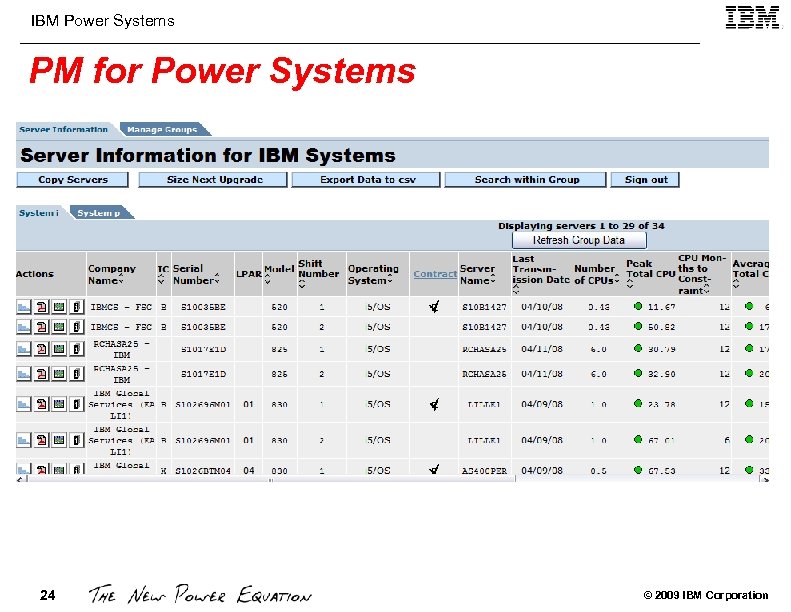Open the graph icon in the row with peak CPU 11.67

coord(24,307)
